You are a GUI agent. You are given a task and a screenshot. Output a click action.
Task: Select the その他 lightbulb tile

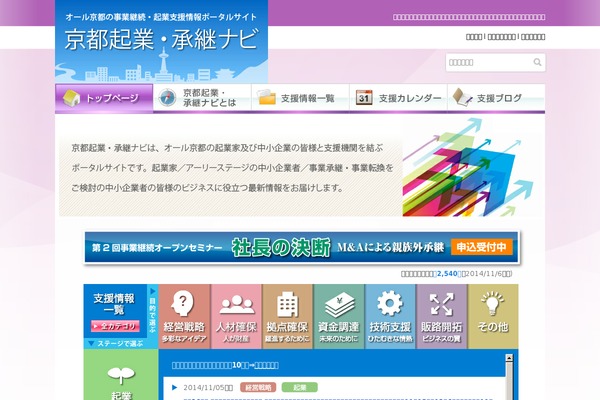coord(493,317)
